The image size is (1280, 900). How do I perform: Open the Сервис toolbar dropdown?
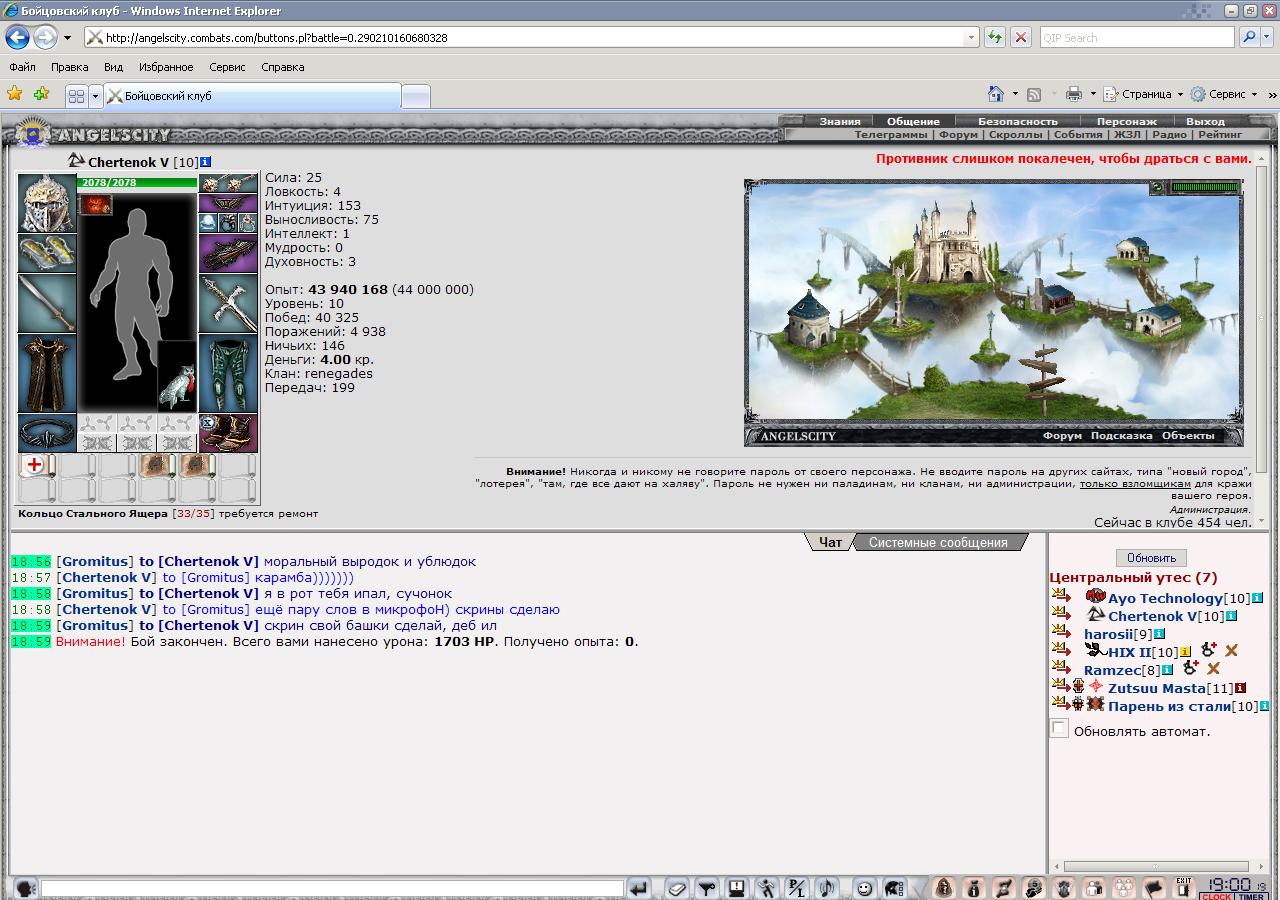[x=1224, y=94]
